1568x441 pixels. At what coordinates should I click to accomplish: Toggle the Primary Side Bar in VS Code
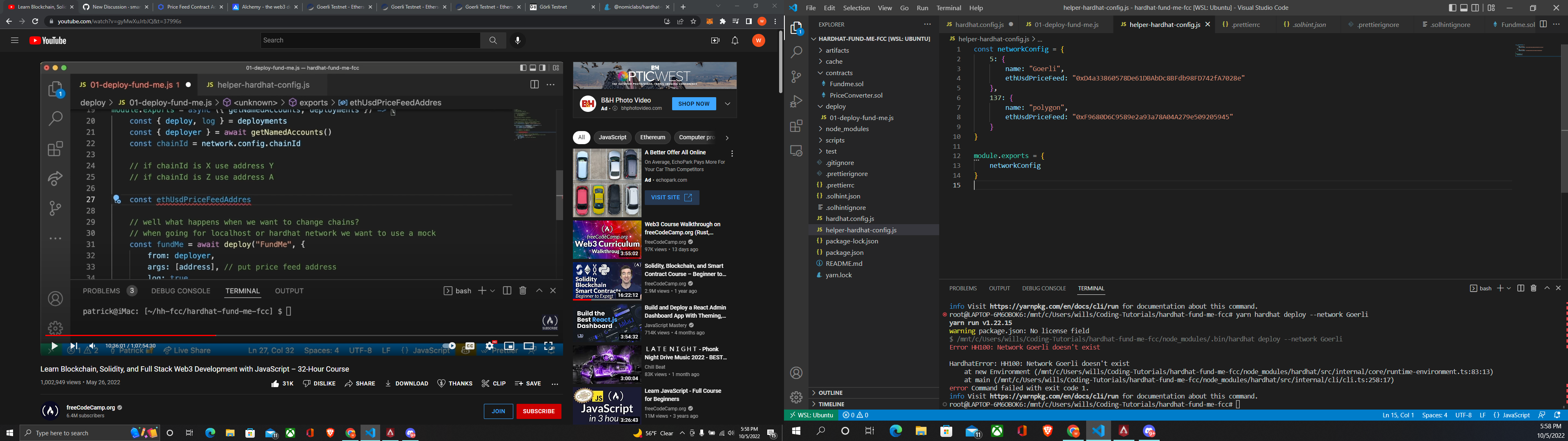click(x=1452, y=8)
